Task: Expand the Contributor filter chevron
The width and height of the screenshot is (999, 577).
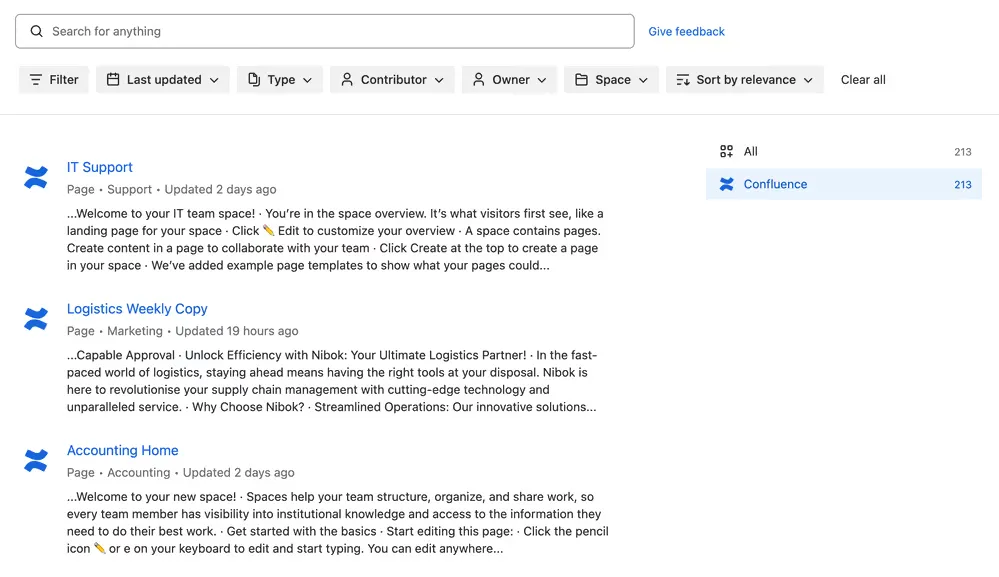Action: [439, 80]
